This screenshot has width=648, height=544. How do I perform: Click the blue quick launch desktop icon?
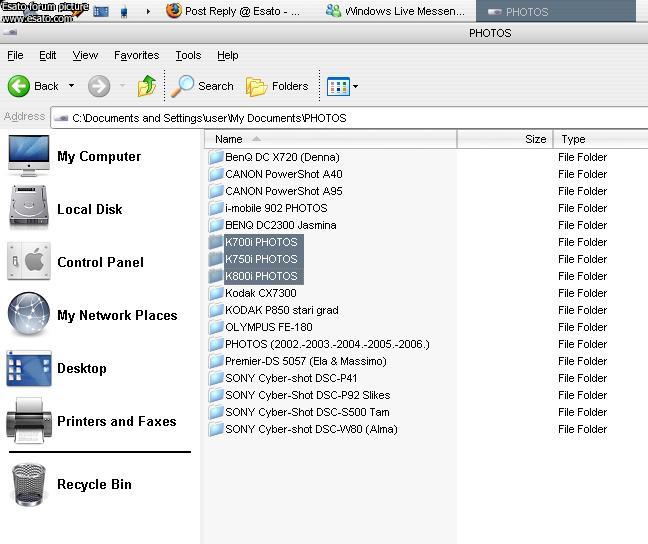point(101,12)
